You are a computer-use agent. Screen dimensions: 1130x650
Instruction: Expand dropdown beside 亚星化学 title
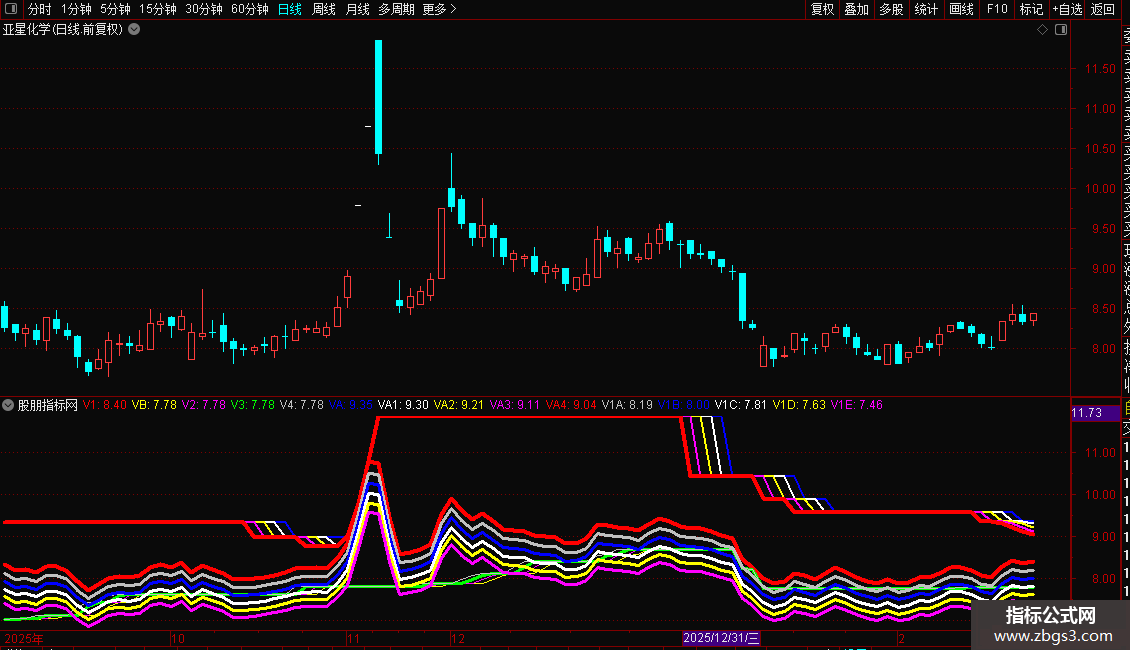[134, 30]
